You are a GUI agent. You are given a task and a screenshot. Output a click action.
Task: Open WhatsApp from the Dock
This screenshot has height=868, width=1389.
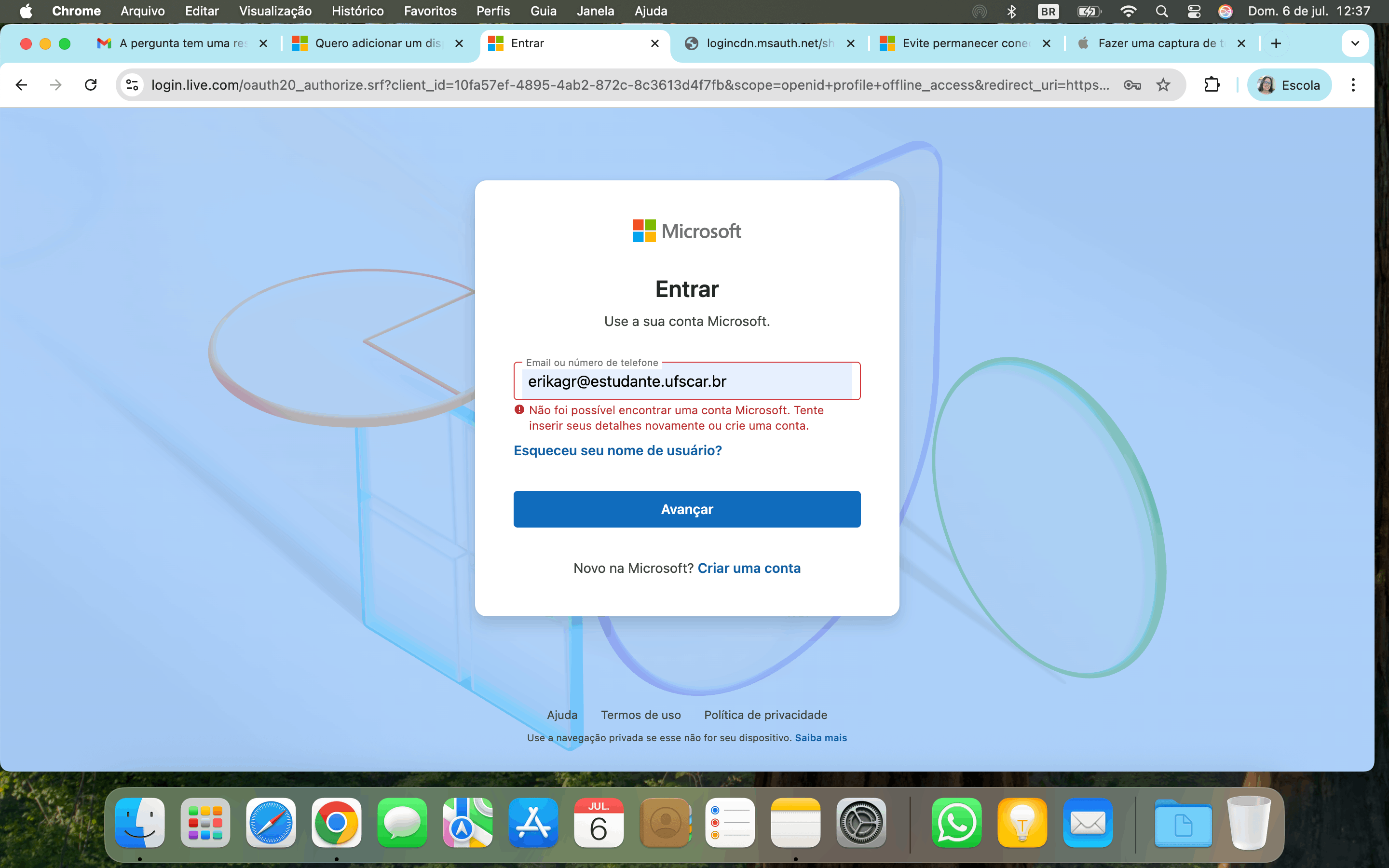[x=956, y=822]
